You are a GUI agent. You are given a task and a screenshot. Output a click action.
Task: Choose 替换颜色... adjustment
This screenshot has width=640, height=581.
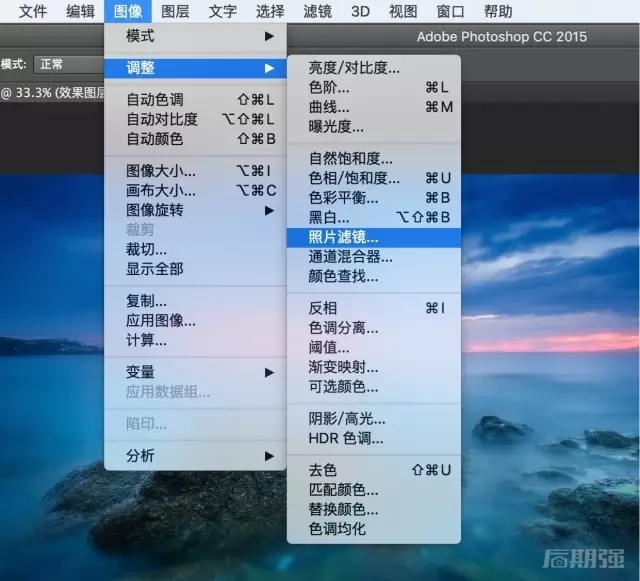click(x=374, y=509)
